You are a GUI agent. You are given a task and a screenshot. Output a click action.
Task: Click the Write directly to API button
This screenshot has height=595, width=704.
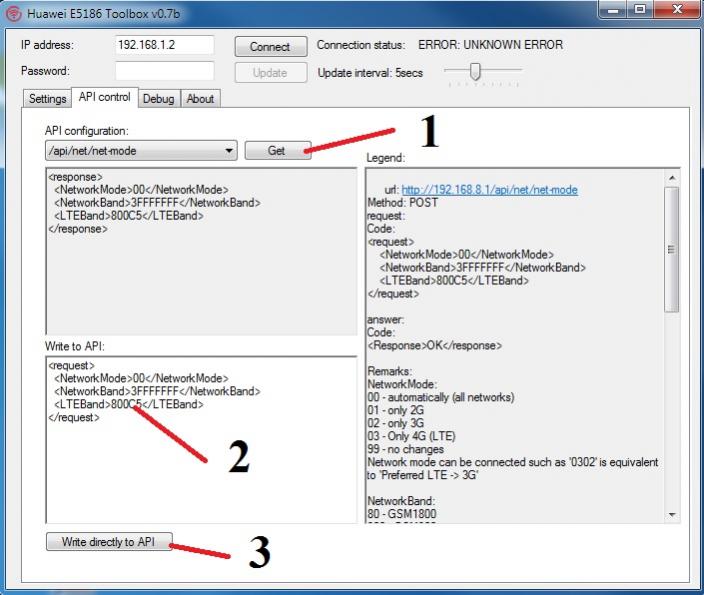[109, 542]
